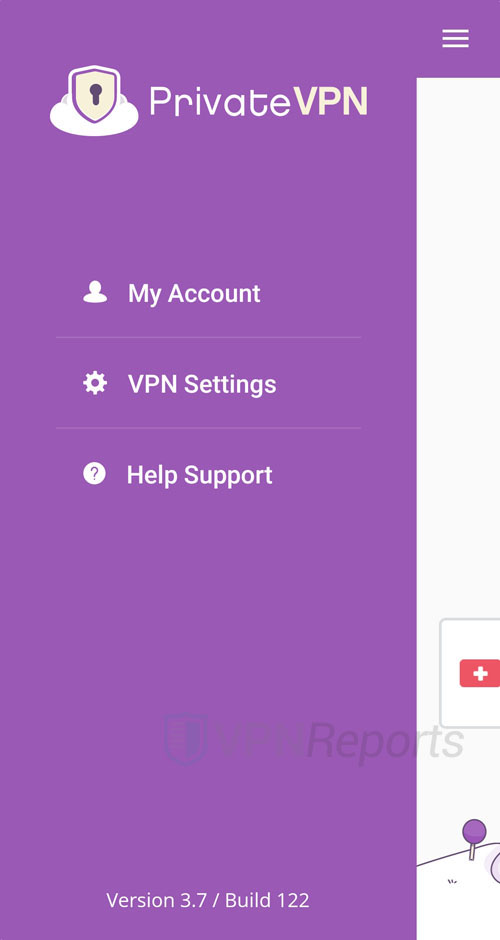Select the Swiss flag icon
The width and height of the screenshot is (500, 940).
click(x=480, y=673)
